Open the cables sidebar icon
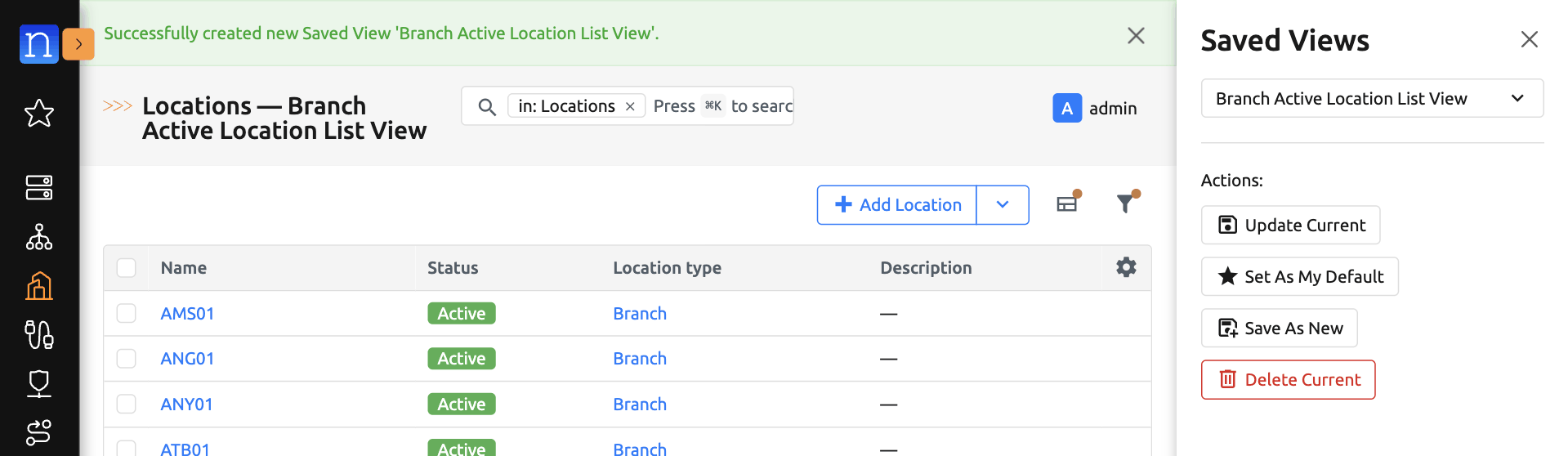1568x456 pixels. click(38, 334)
